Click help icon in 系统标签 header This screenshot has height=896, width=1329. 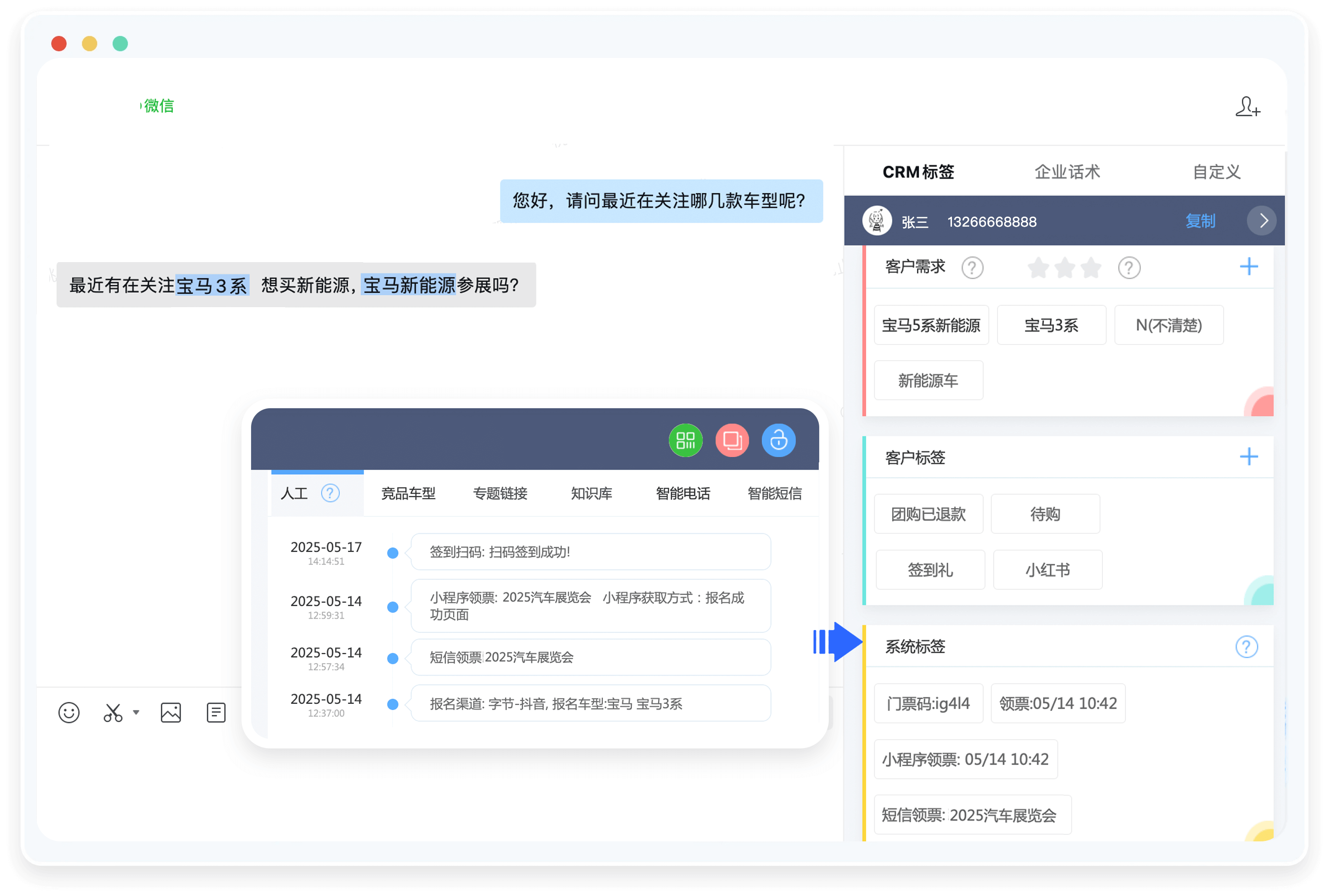click(x=1246, y=646)
